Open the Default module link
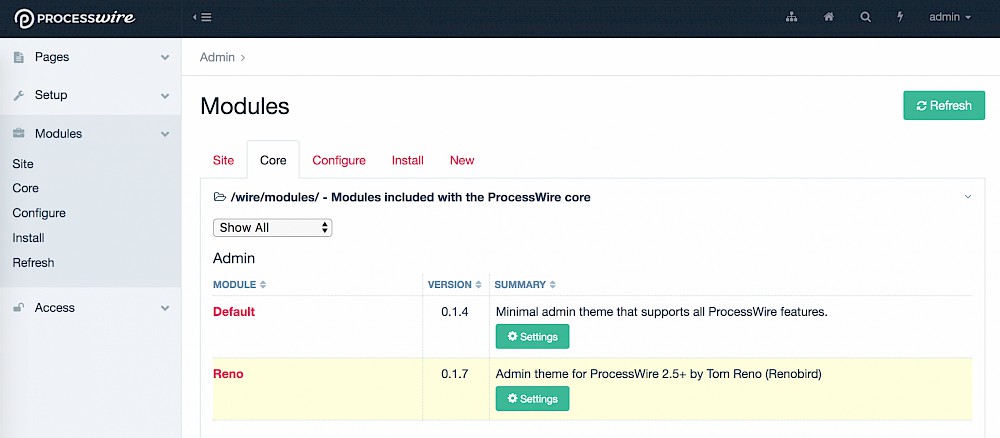1000x438 pixels. pos(234,312)
